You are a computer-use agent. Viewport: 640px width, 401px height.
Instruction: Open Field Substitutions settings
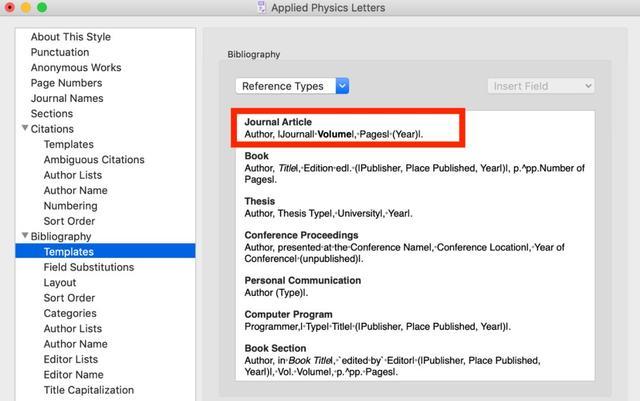click(89, 267)
